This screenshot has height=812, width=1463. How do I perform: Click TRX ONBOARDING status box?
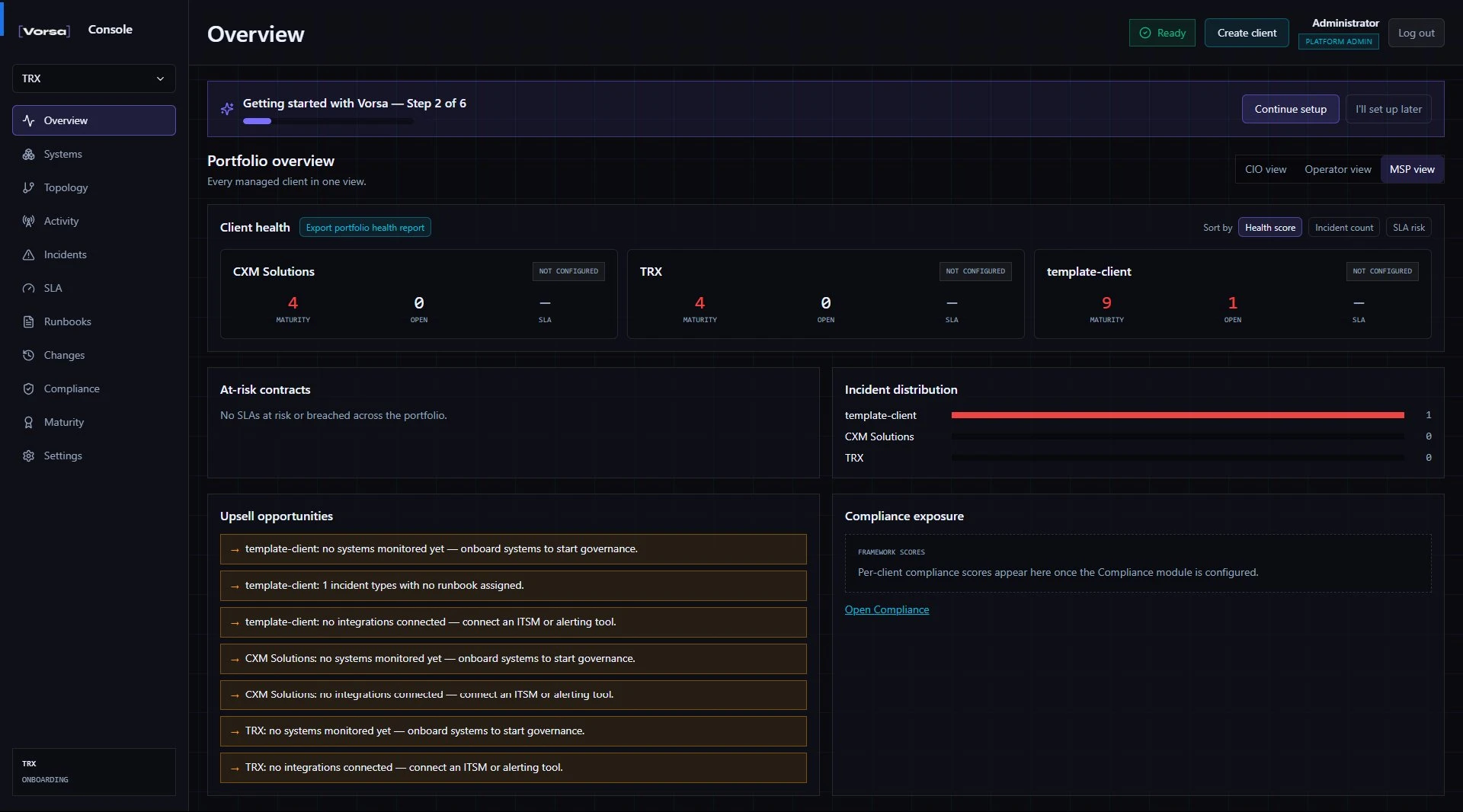pyautogui.click(x=94, y=772)
